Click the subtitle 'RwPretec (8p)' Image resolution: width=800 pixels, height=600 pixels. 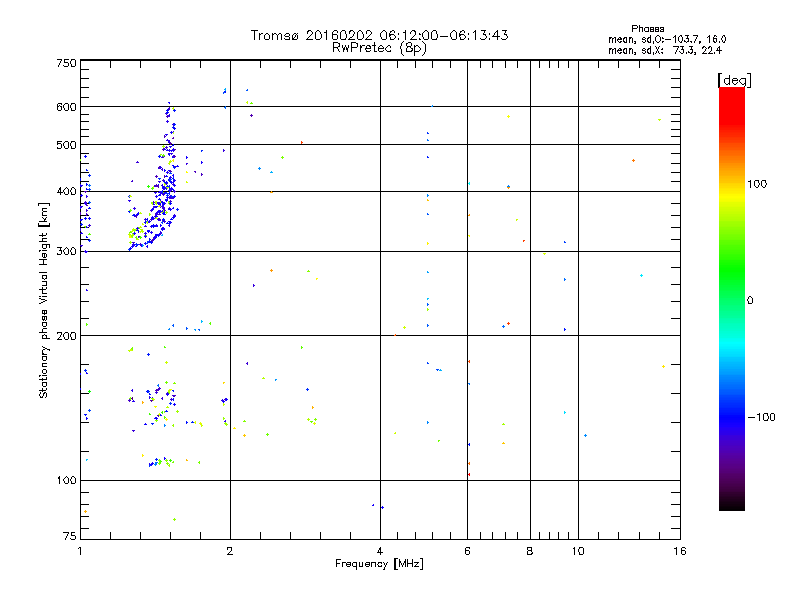click(379, 48)
